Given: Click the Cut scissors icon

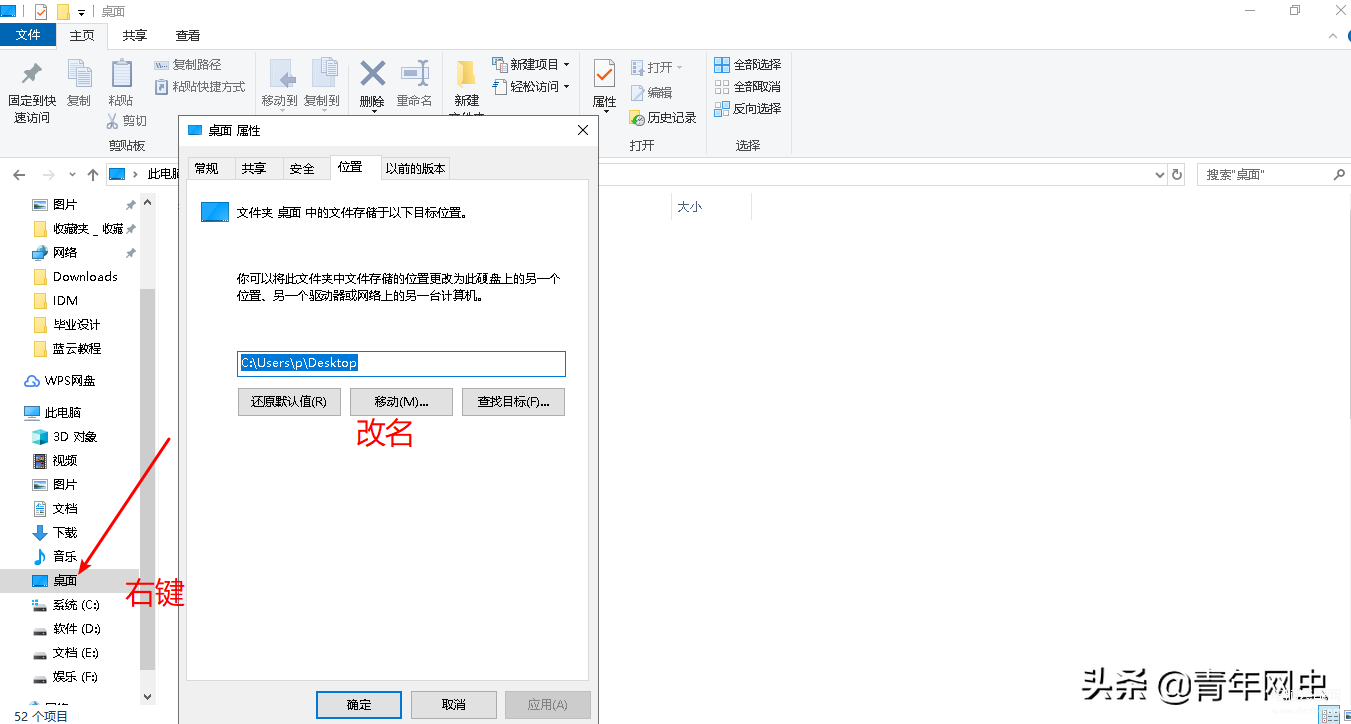Looking at the screenshot, I should pos(113,120).
